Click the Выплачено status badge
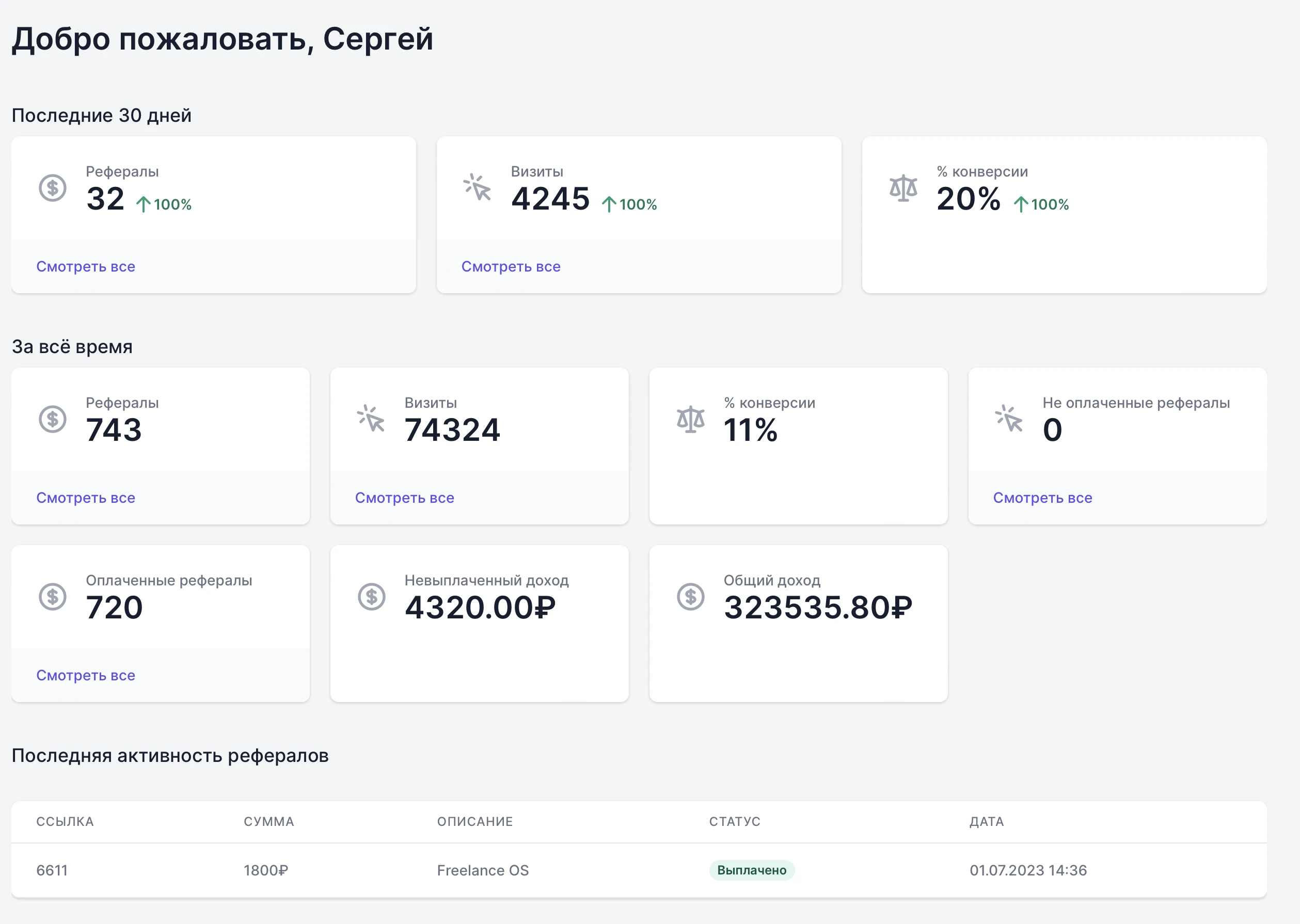Image resolution: width=1300 pixels, height=924 pixels. (752, 870)
